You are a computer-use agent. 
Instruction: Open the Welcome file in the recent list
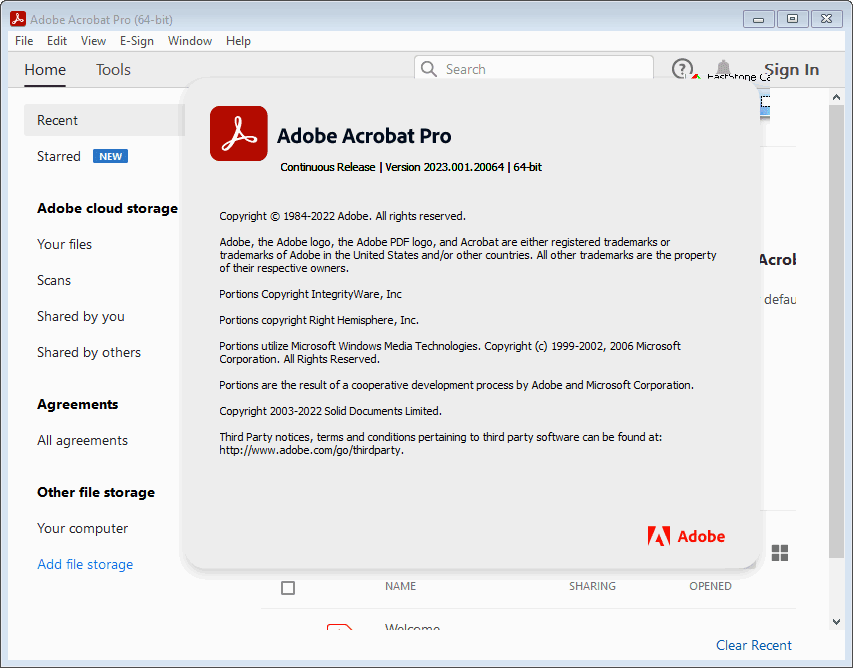(412, 627)
